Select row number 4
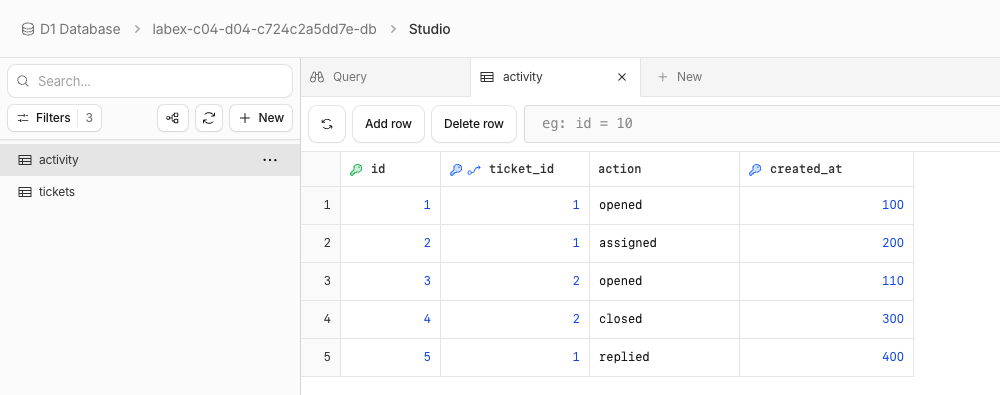Image resolution: width=1000 pixels, height=395 pixels. click(x=321, y=319)
